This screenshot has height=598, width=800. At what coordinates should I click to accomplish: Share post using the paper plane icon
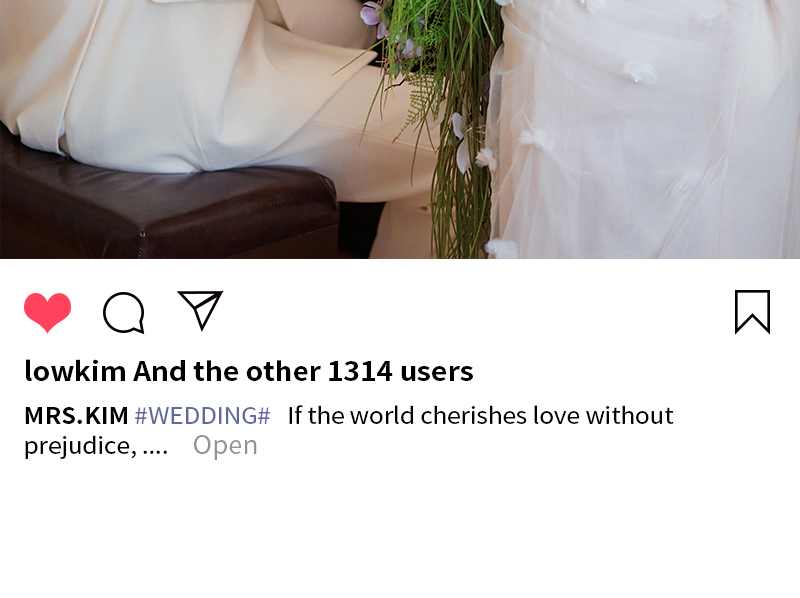coord(200,310)
